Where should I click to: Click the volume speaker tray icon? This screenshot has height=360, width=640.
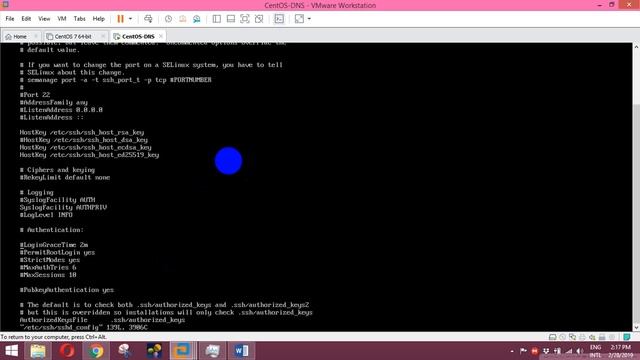point(579,351)
